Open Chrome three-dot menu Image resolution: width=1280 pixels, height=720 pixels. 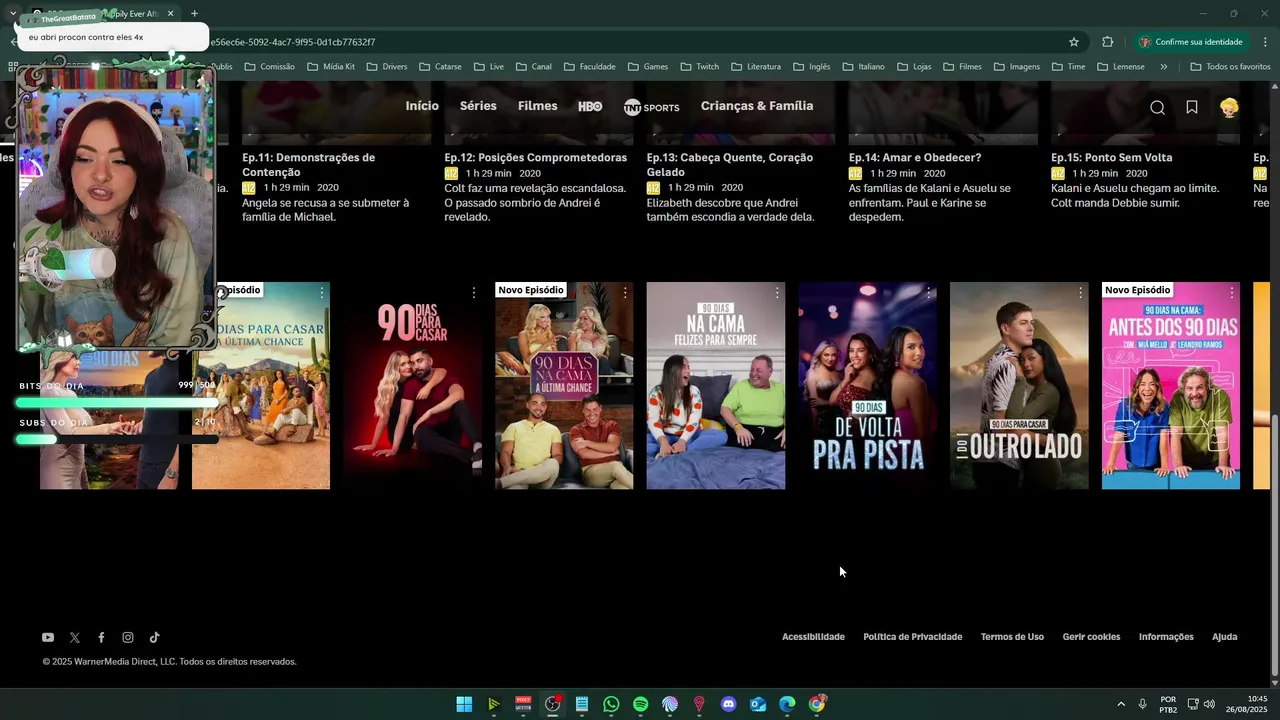pos(1265,42)
